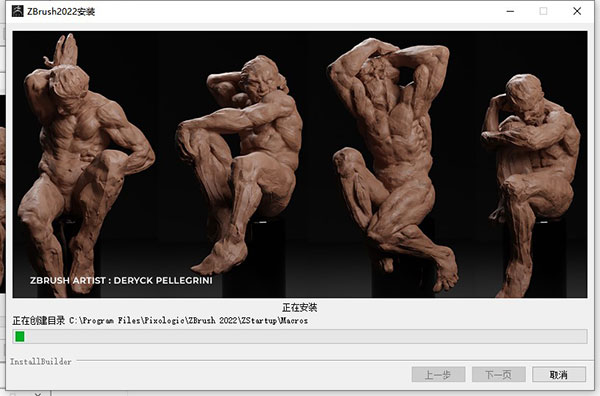Minimize the ZBrush2022 installer window

(510, 11)
